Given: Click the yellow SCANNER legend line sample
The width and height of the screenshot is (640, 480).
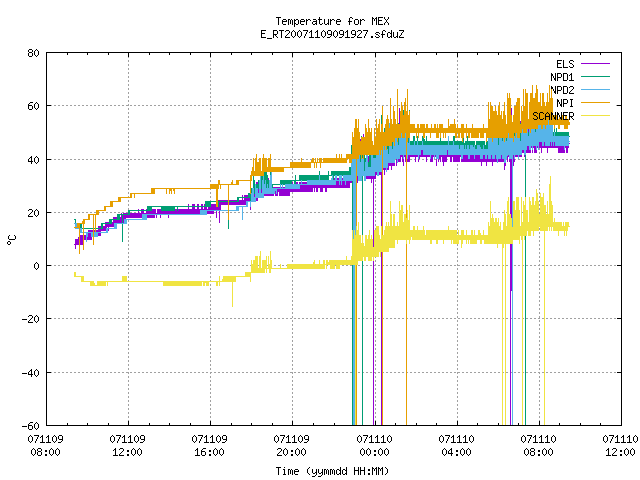Looking at the screenshot, I should [x=595, y=116].
